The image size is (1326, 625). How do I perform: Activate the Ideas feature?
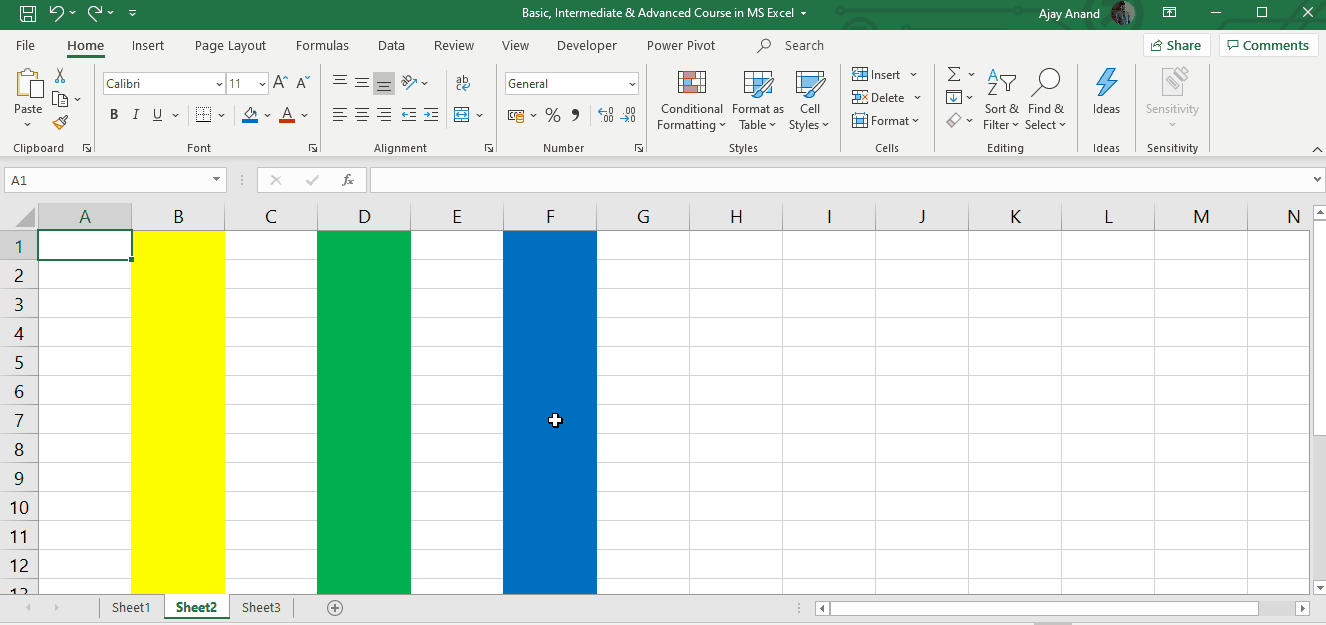point(1106,95)
